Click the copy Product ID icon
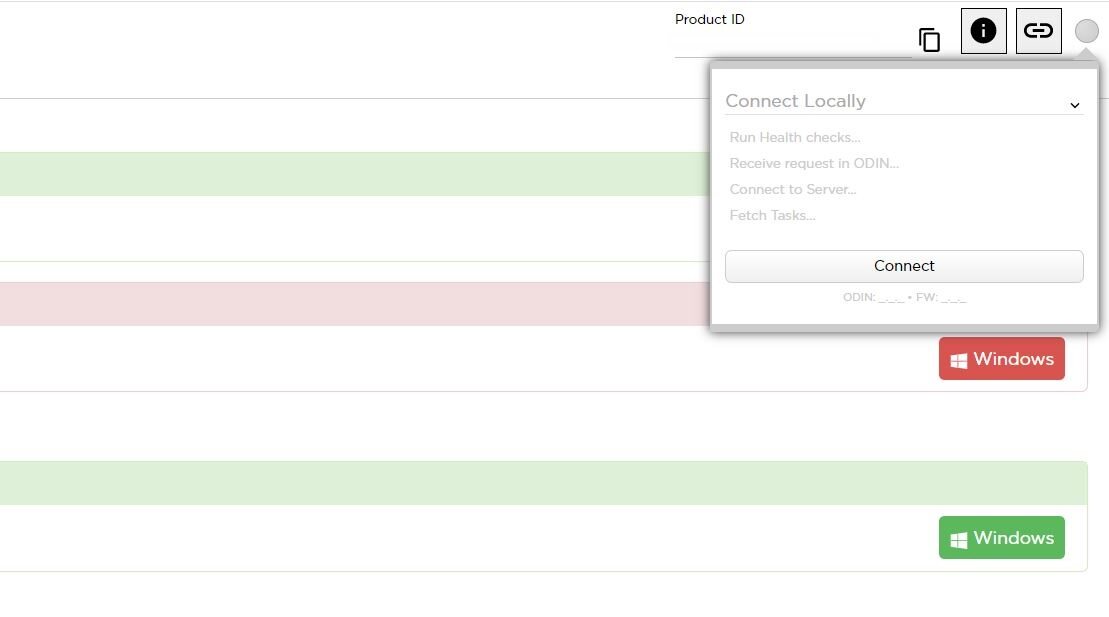This screenshot has width=1109, height=617. coord(929,40)
